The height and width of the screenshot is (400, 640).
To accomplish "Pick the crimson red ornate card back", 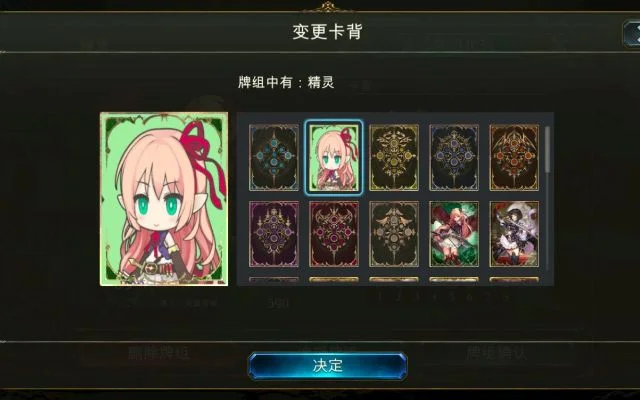I will coord(334,234).
